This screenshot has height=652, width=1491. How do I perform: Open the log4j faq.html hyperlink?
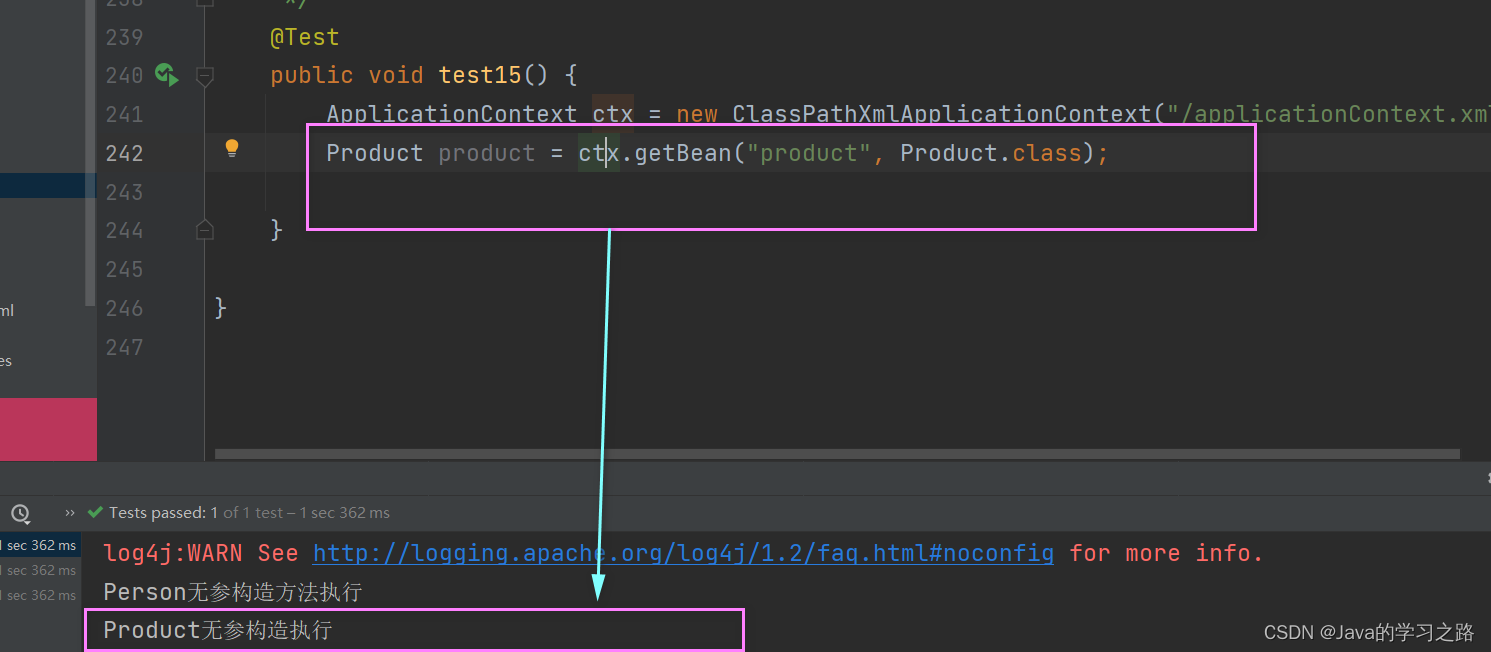(683, 553)
